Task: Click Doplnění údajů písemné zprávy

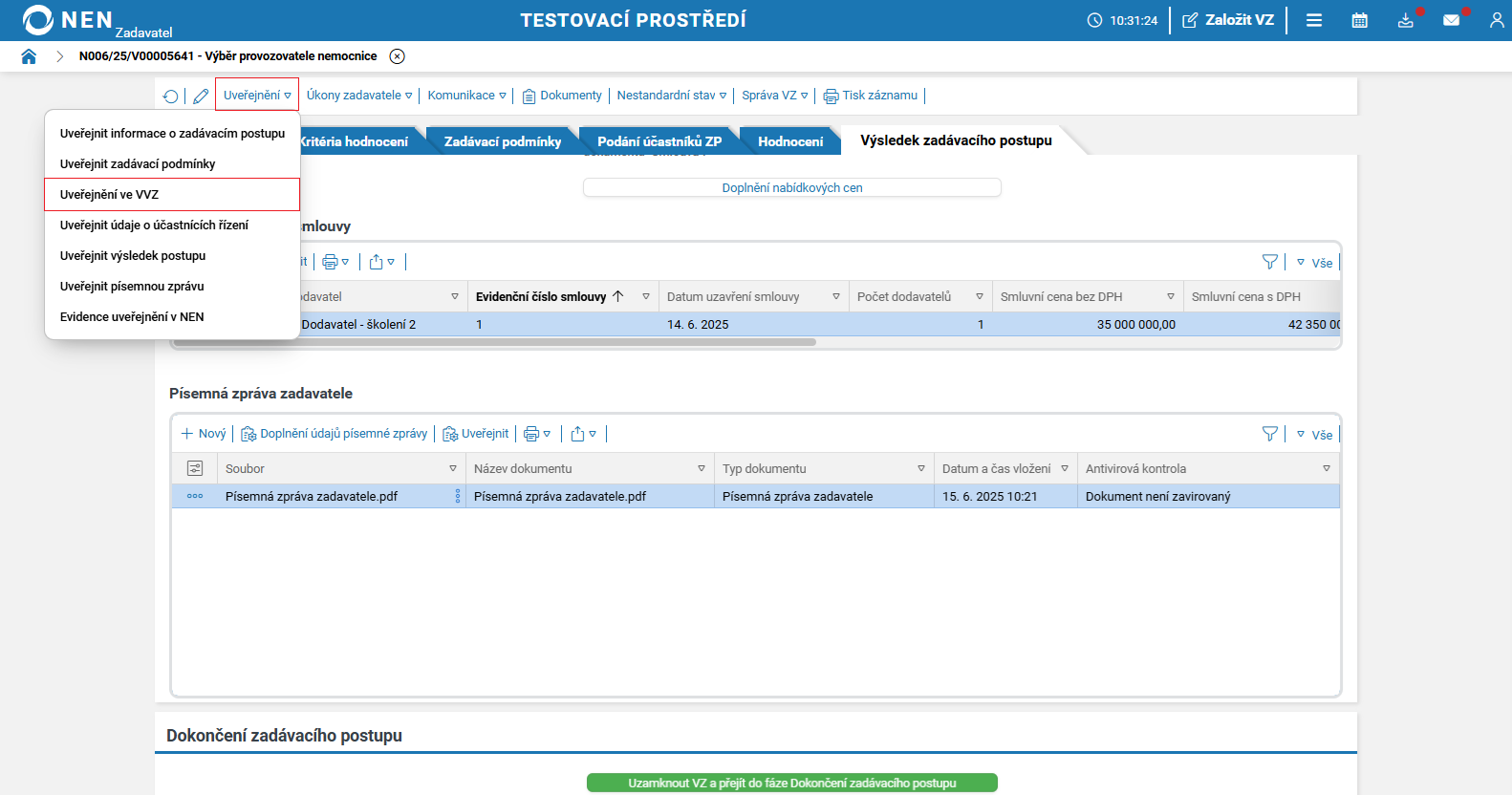Action: [335, 434]
